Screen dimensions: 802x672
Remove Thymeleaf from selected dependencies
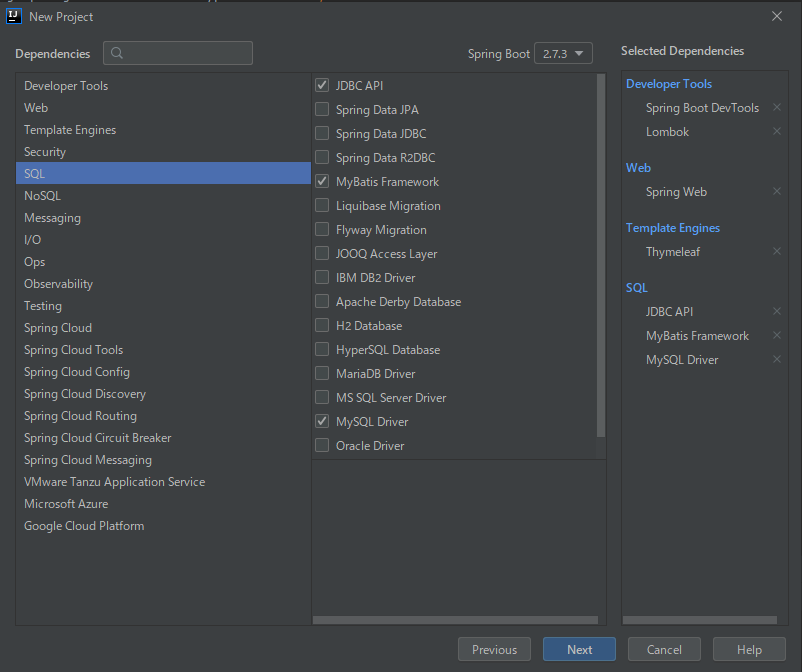(776, 251)
